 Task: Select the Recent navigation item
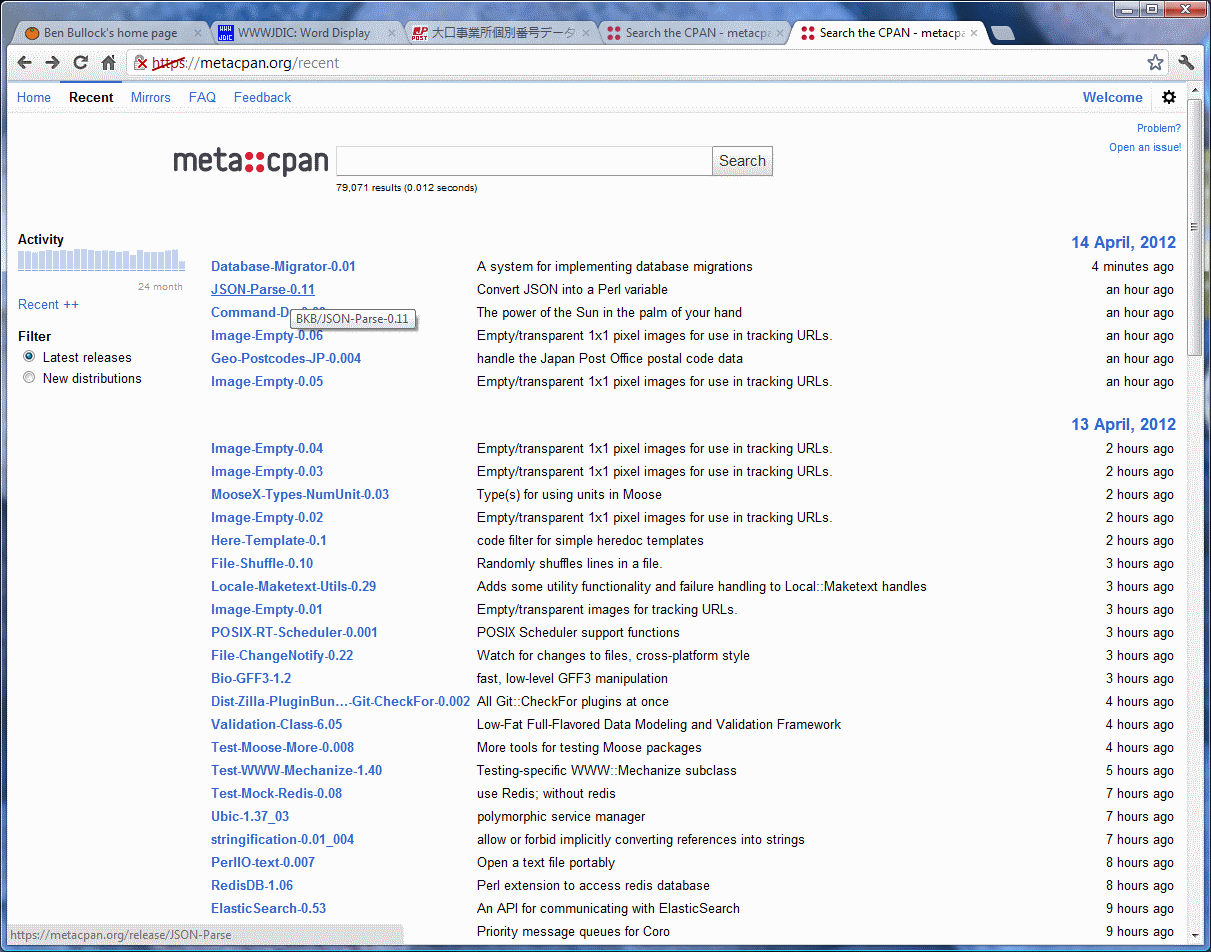91,97
